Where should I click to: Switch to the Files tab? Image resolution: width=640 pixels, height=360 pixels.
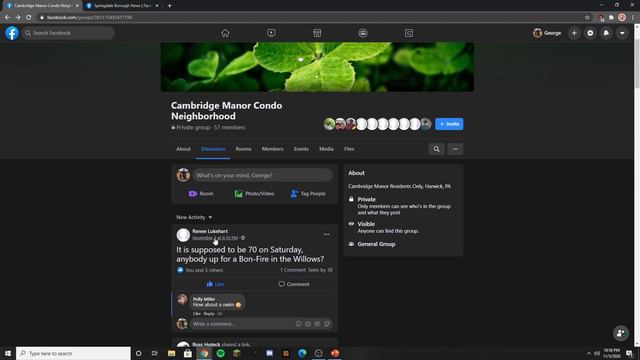(x=349, y=149)
